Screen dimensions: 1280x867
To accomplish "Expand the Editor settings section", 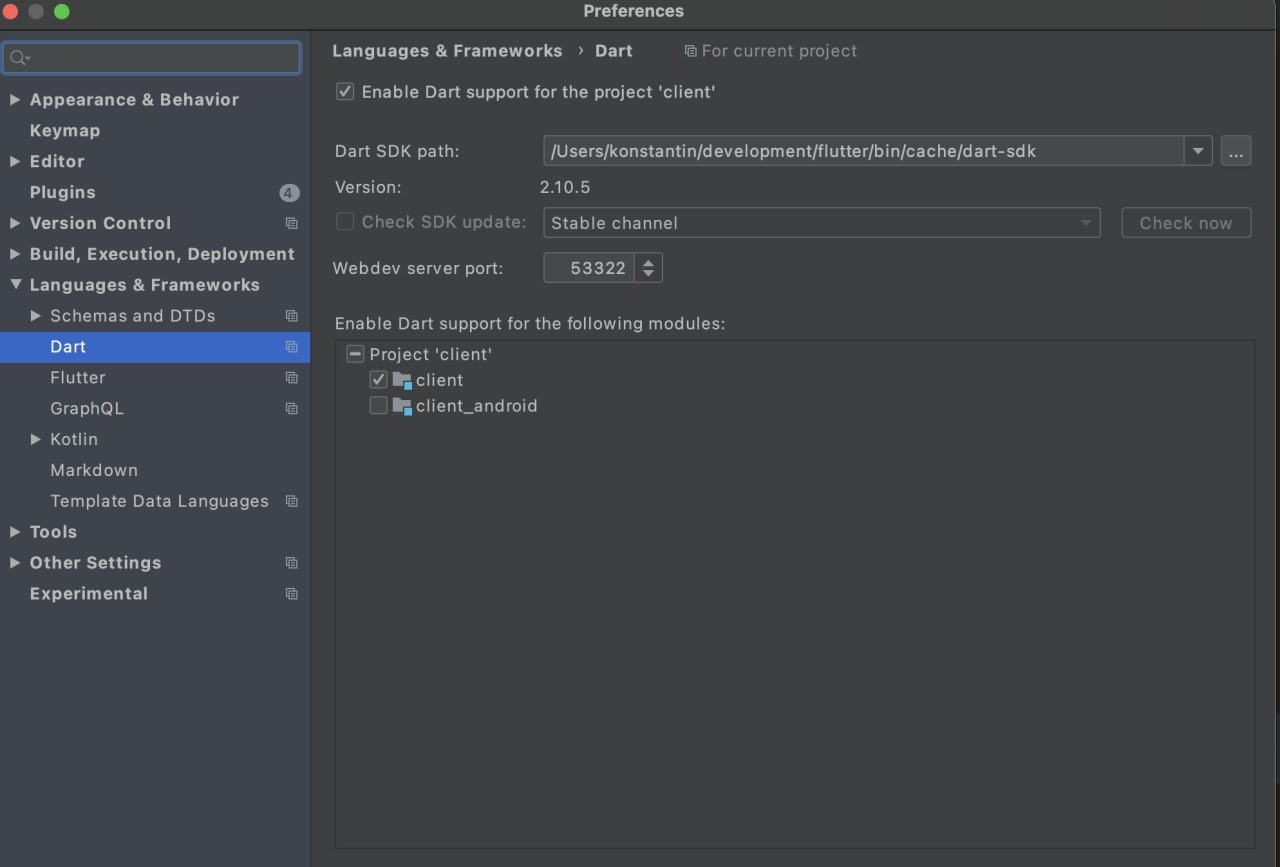I will click(x=15, y=161).
